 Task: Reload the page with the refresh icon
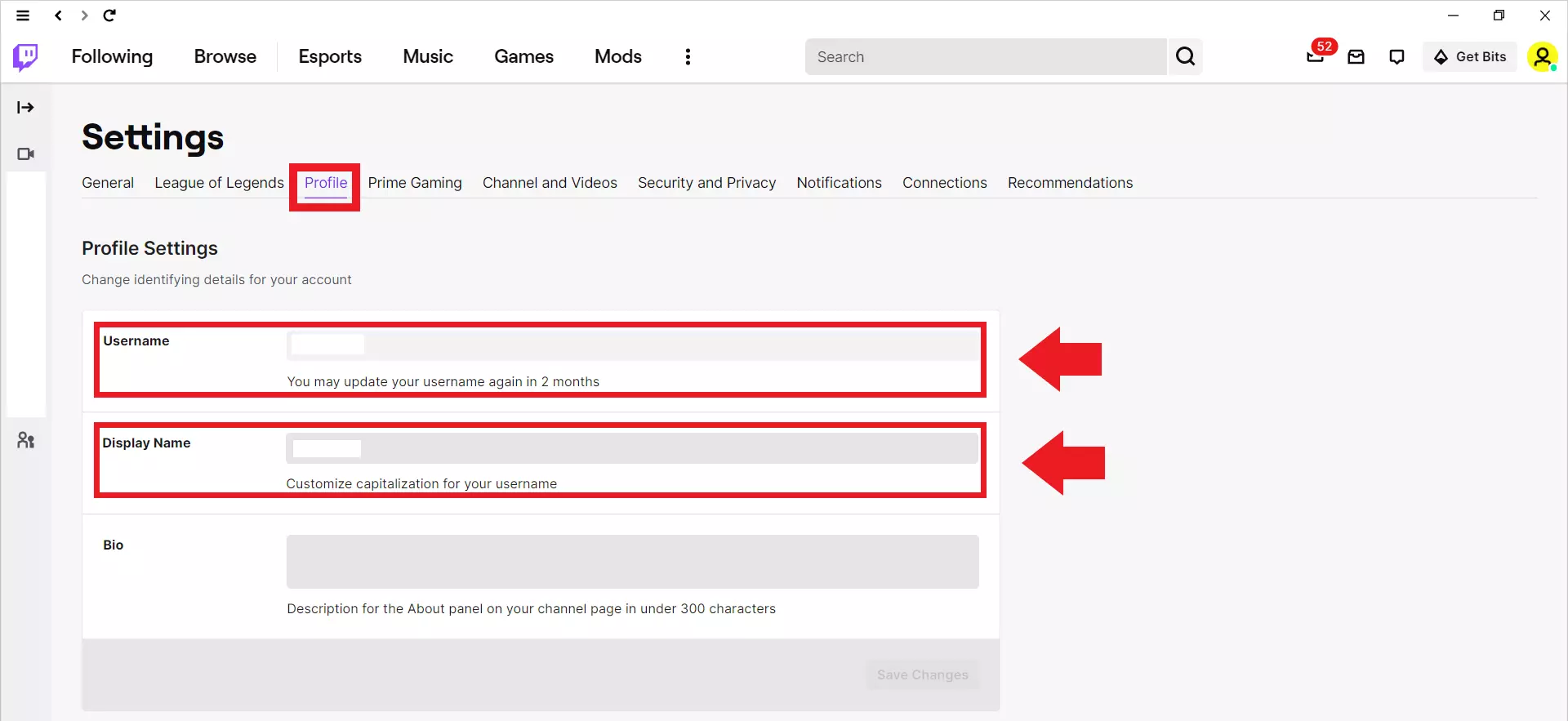(109, 16)
